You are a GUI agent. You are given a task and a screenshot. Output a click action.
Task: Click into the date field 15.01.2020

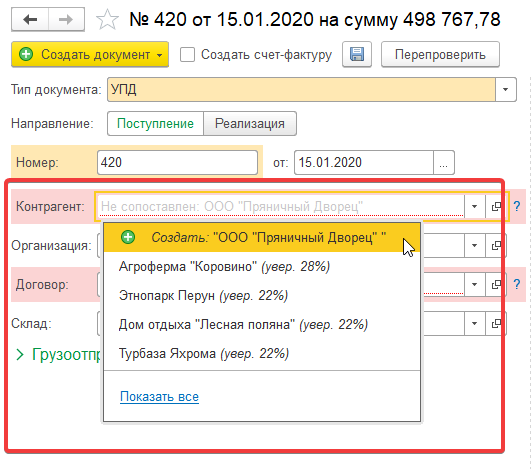[364, 163]
